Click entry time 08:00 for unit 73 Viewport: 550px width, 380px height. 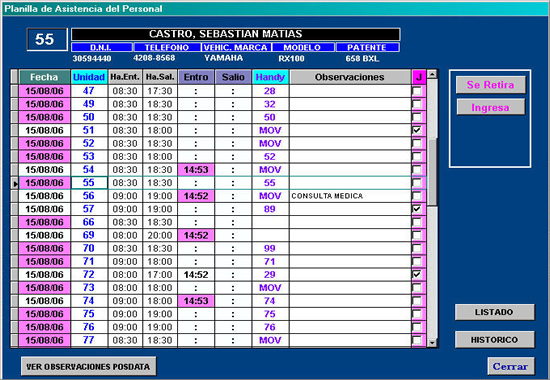[x=125, y=288]
